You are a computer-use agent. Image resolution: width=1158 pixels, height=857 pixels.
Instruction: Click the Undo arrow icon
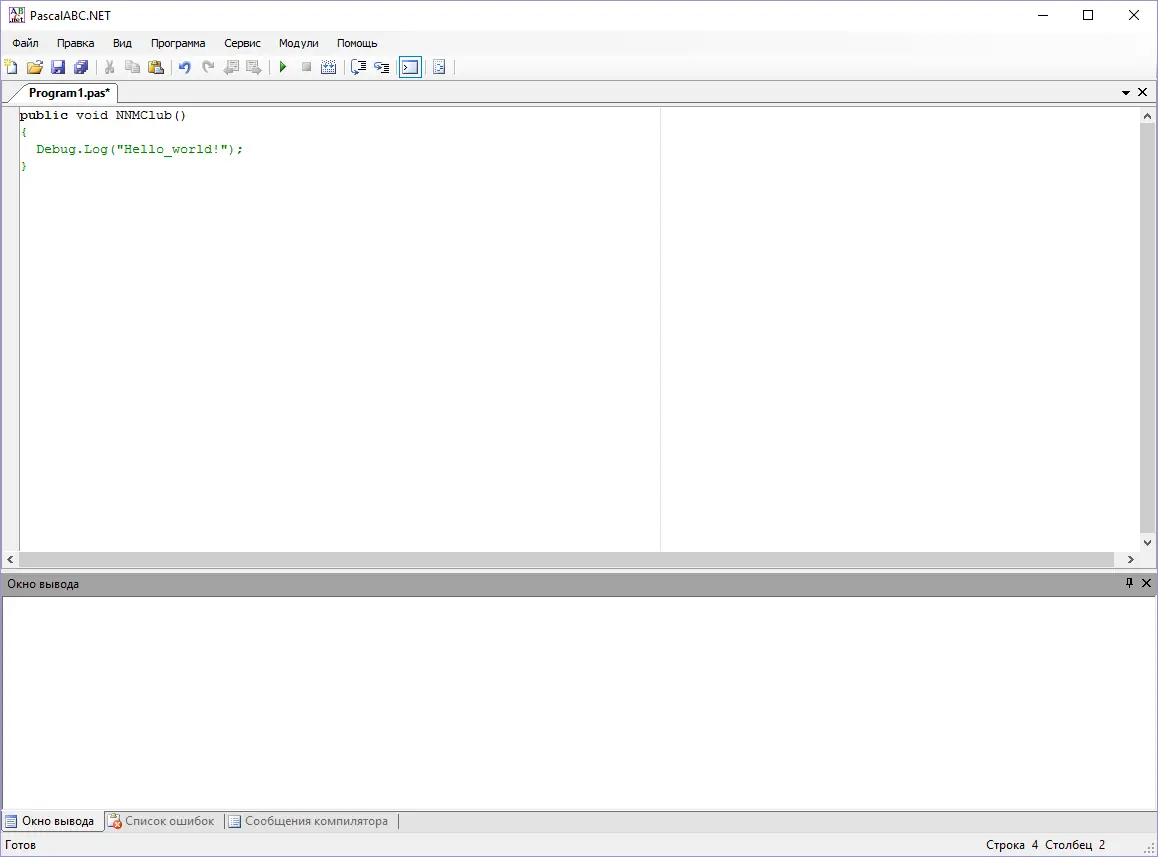185,67
